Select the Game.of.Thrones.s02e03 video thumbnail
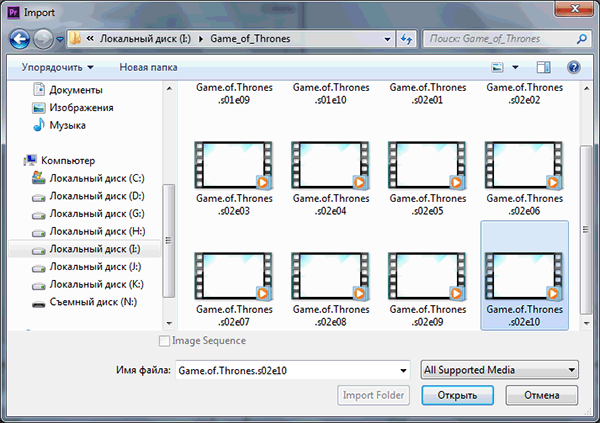 coord(234,165)
